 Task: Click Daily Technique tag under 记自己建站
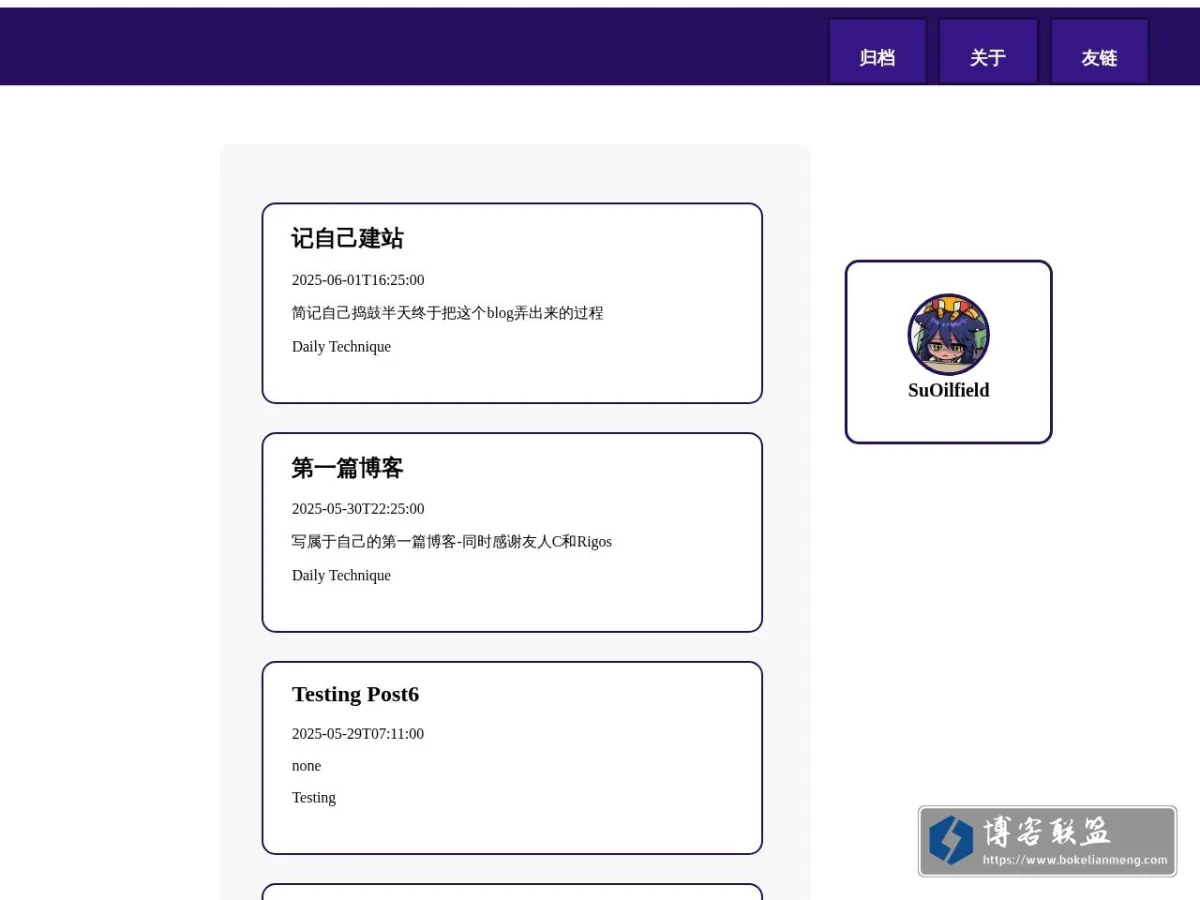(x=341, y=347)
